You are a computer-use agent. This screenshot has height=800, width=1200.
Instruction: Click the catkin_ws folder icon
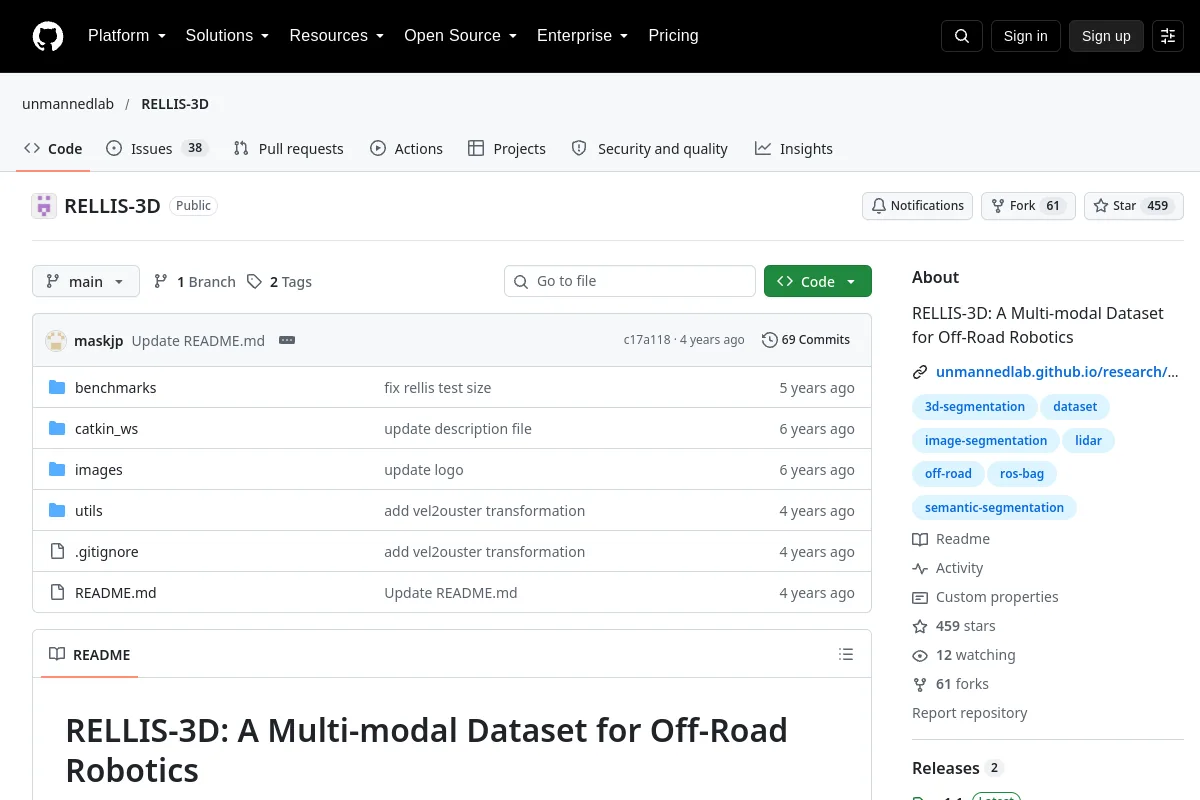click(57, 429)
